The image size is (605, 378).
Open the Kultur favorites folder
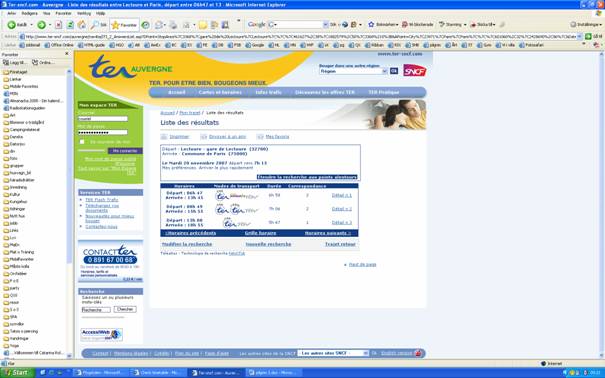[15, 194]
